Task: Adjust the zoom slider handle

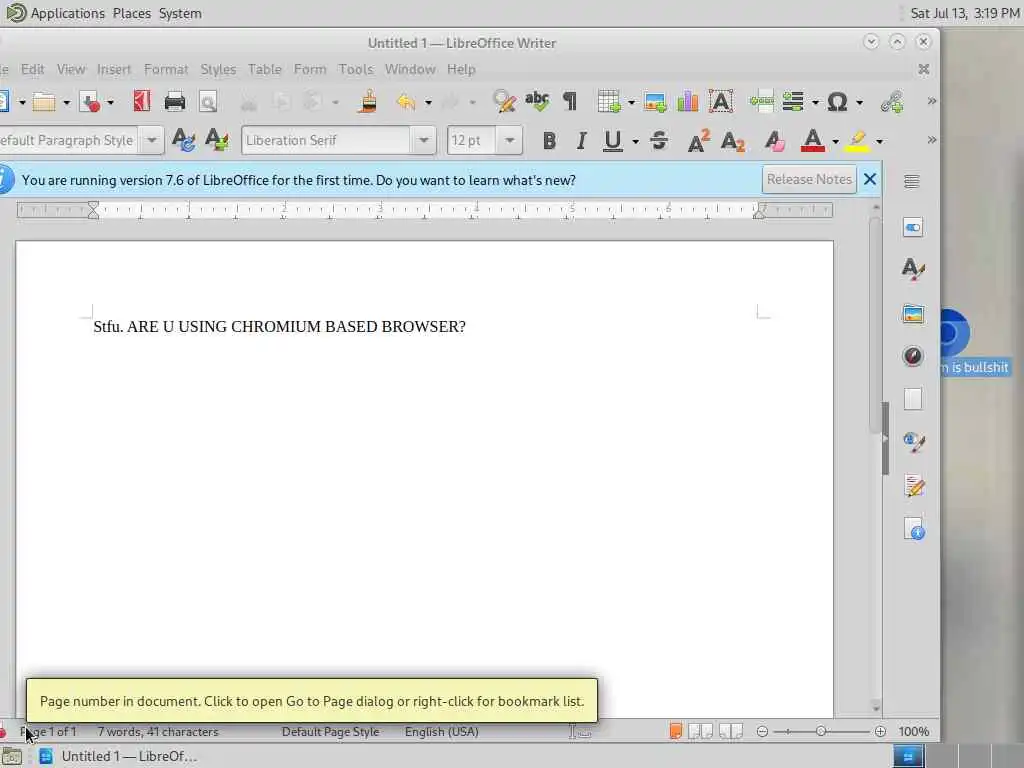Action: tap(821, 731)
